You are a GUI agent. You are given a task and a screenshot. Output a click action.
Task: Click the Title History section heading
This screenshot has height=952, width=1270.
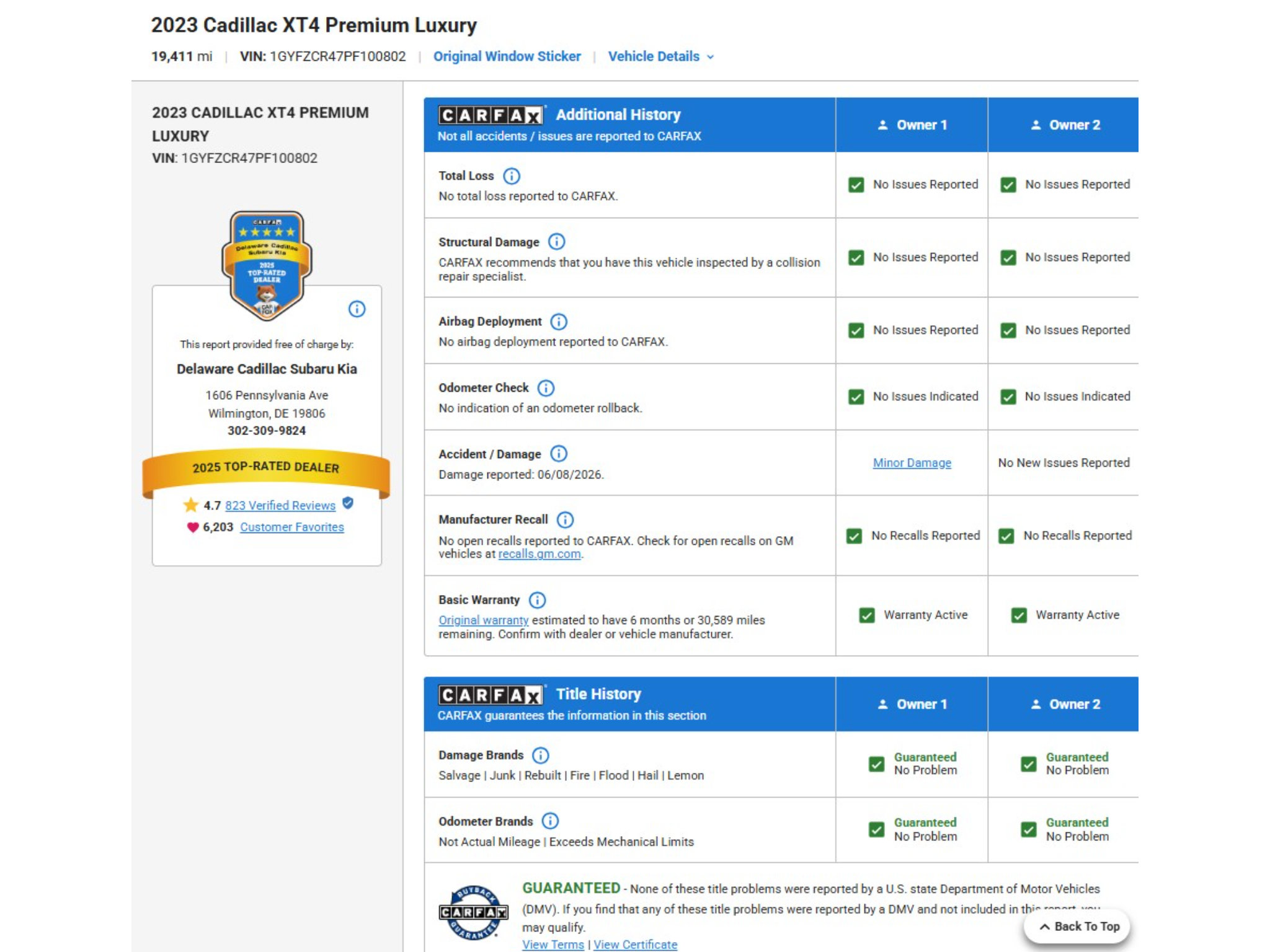(598, 695)
